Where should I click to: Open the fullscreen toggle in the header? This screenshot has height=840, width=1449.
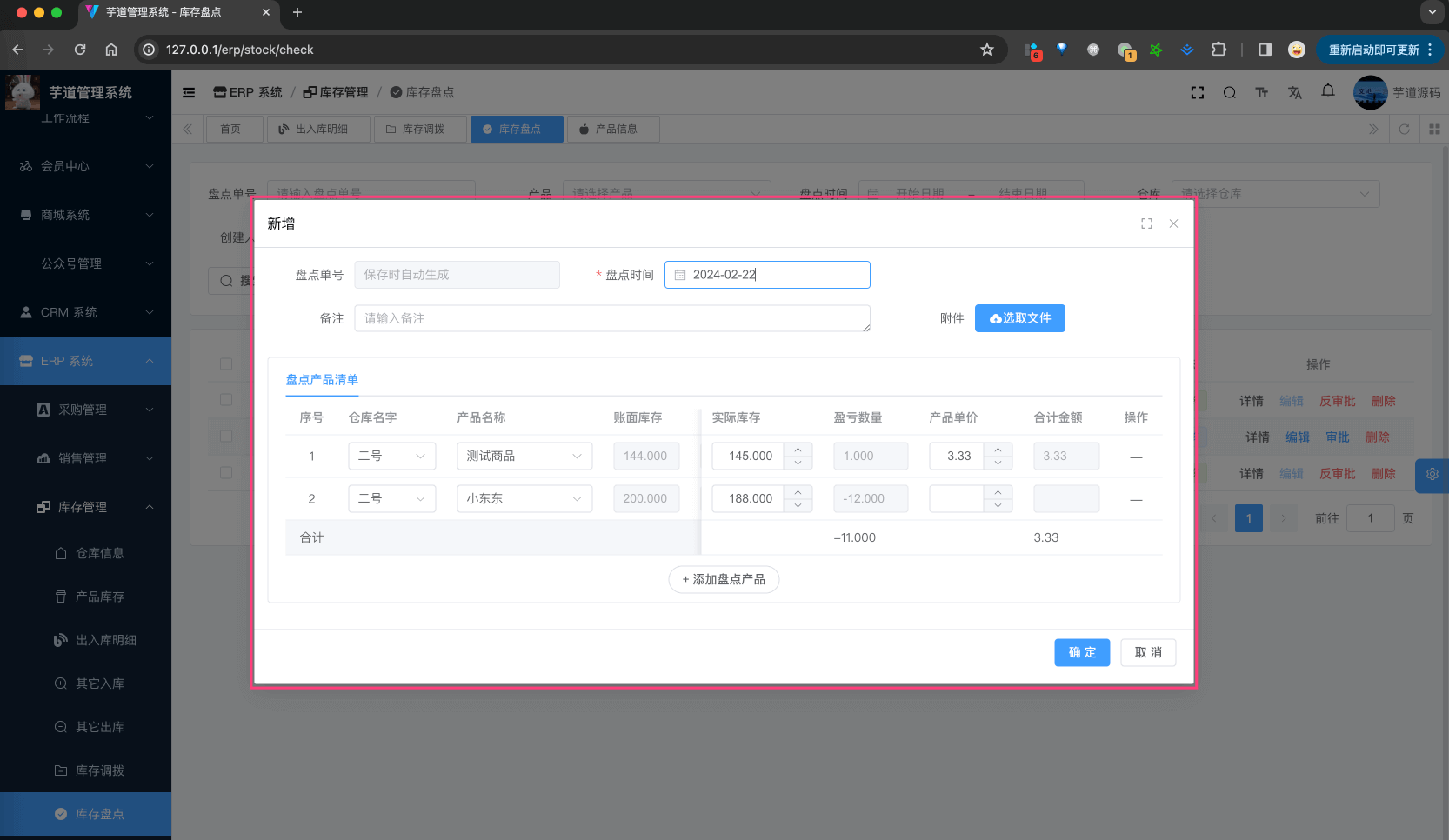pos(1198,92)
